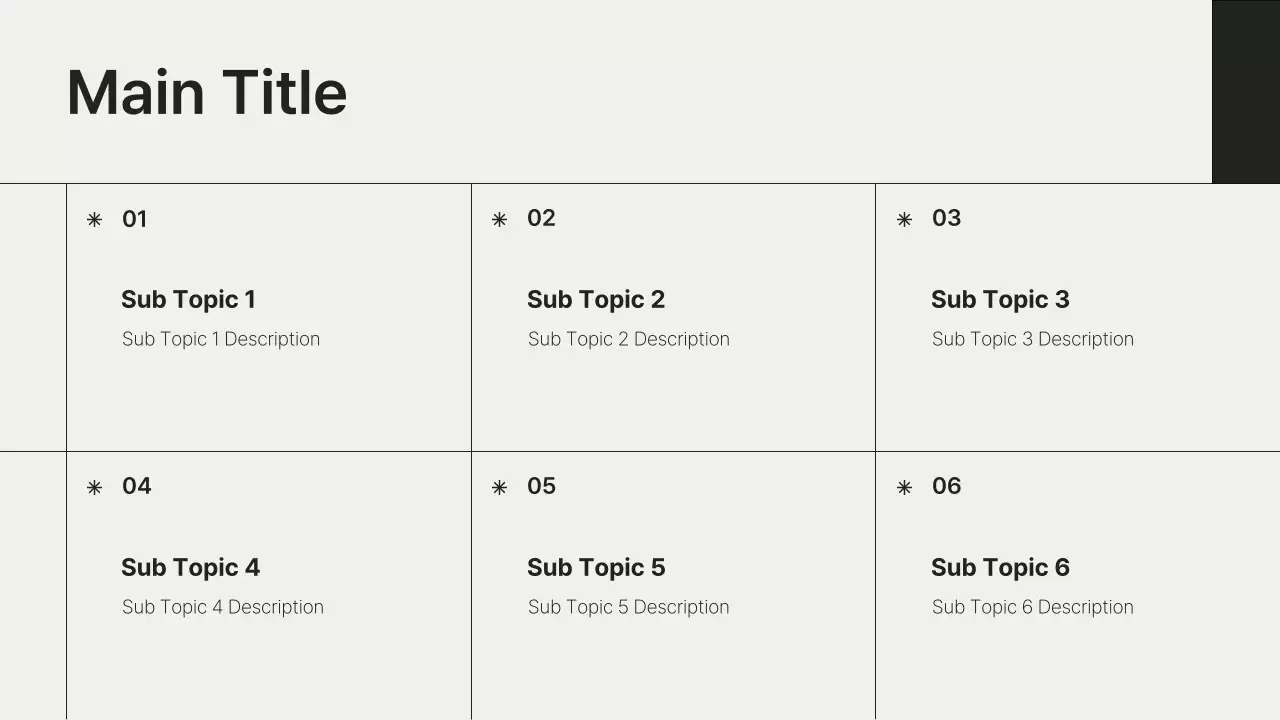Select the Sub Topic 4 heading

pyautogui.click(x=190, y=567)
